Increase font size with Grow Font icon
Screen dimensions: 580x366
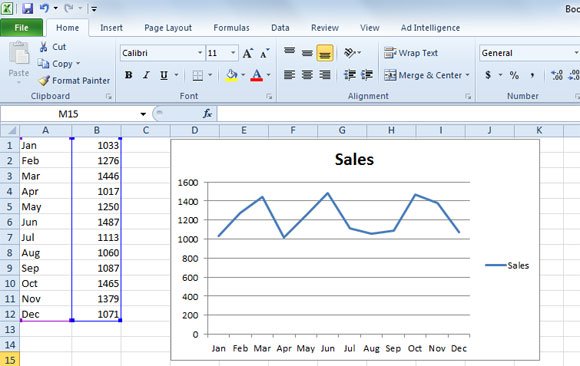point(247,53)
